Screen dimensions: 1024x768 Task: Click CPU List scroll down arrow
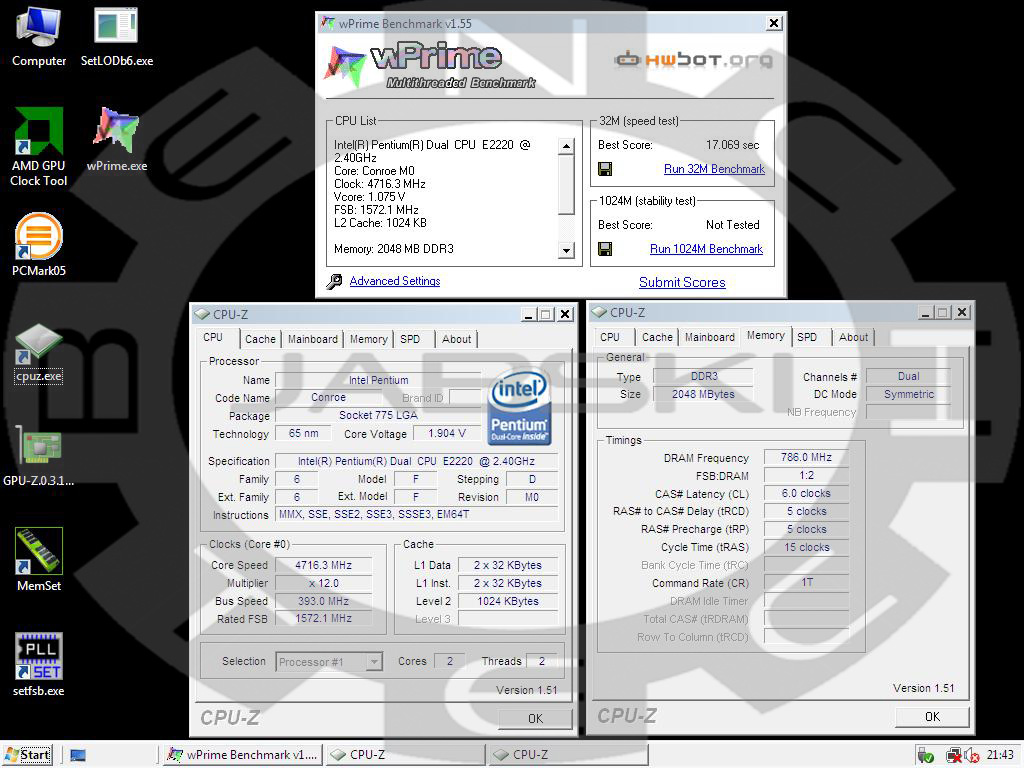[x=566, y=250]
